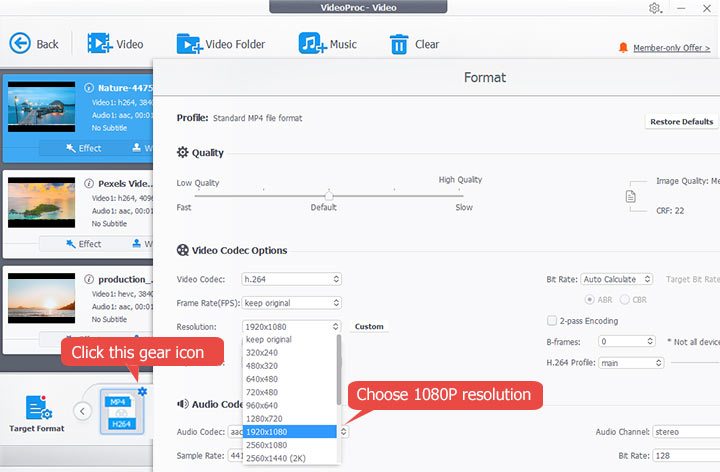Click the gear on MP4 H264 format

[142, 391]
